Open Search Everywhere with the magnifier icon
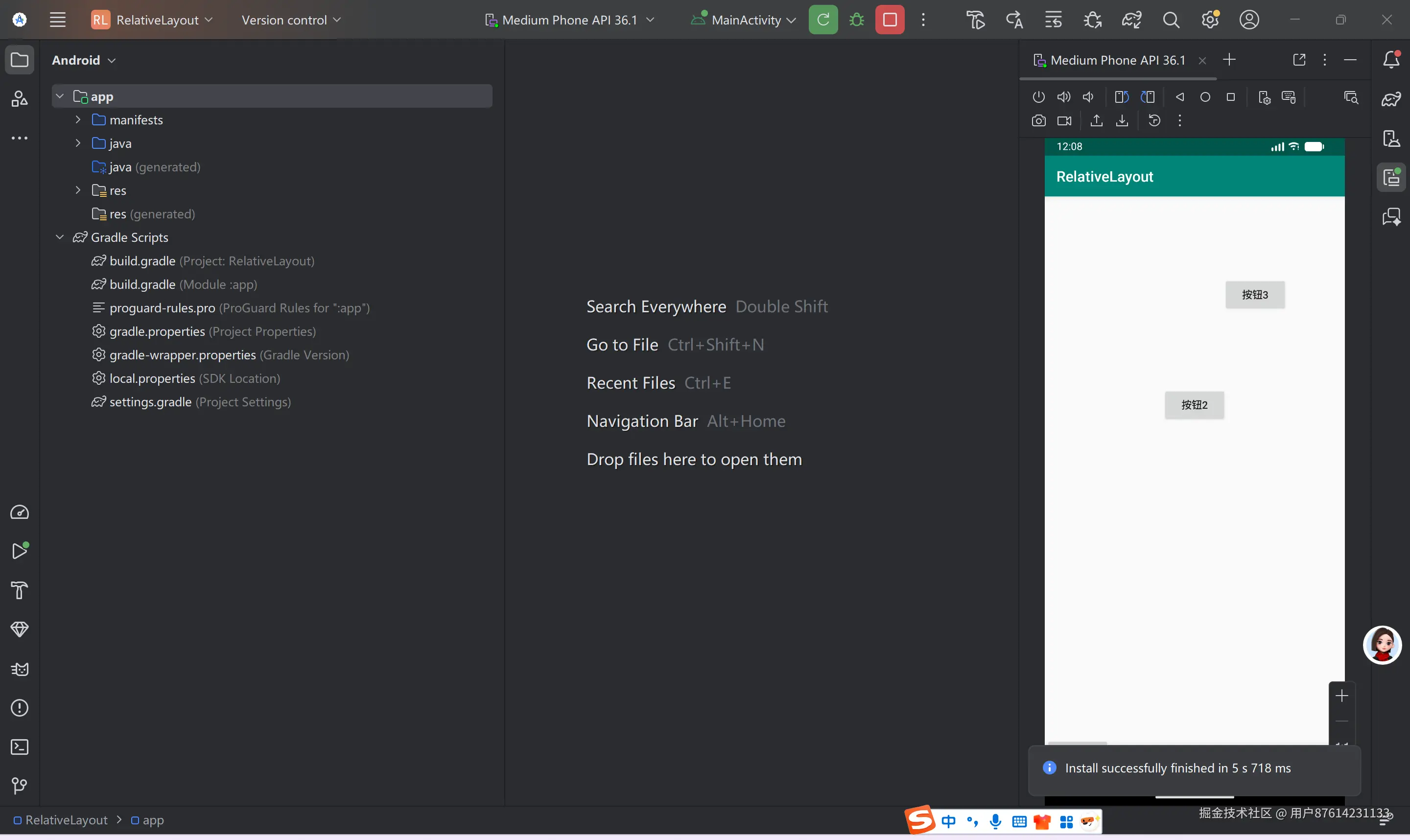 coord(1171,20)
